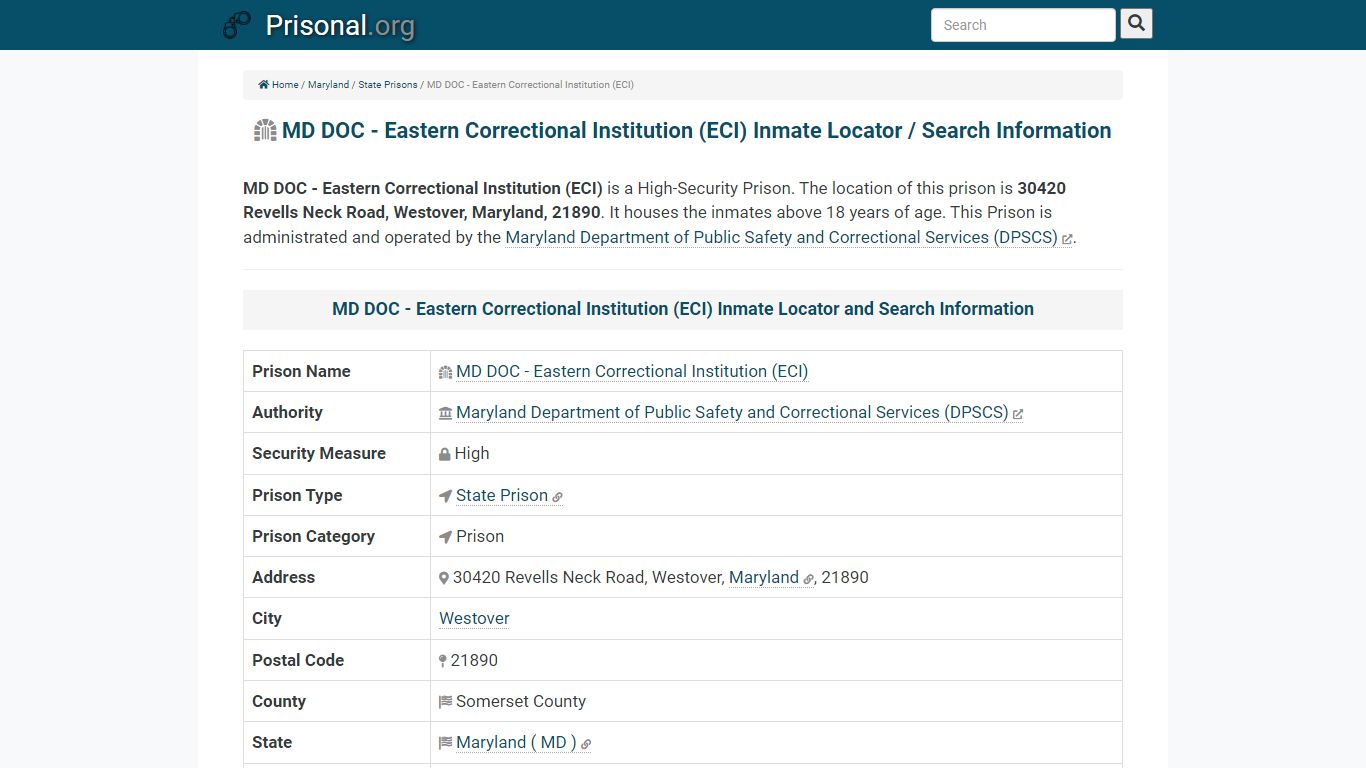This screenshot has height=768, width=1366.
Task: Click prison icon in the Prison Name row
Action: 446,372
